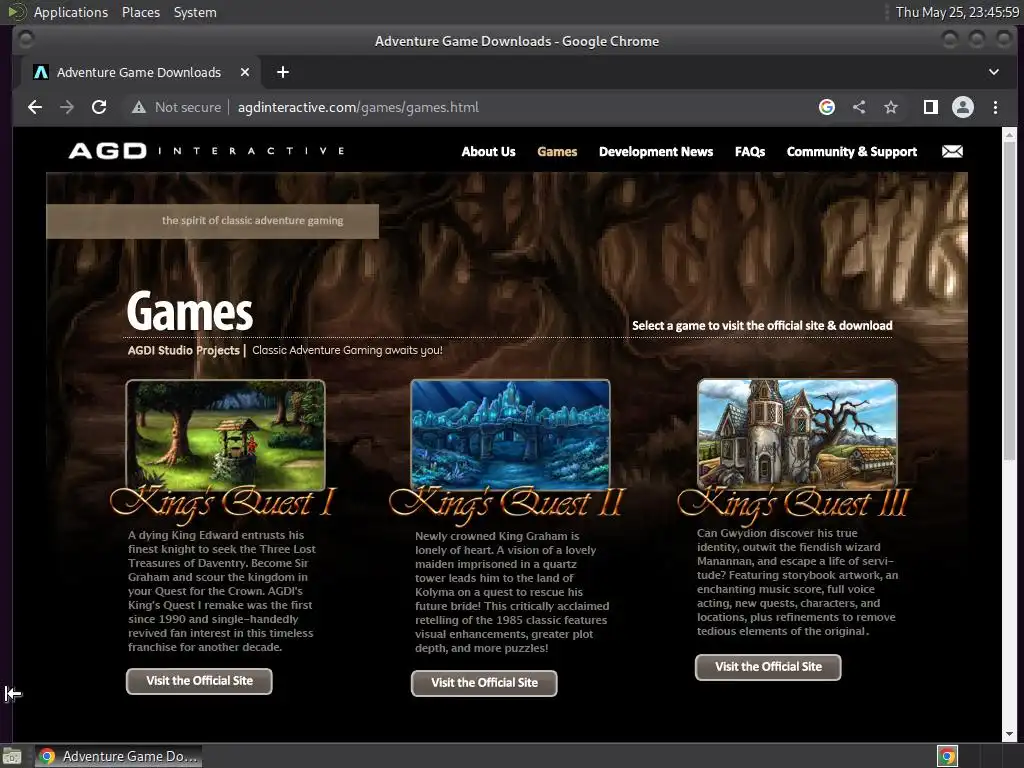The height and width of the screenshot is (768, 1024).
Task: Open Chrome three-dot menu
Action: (x=995, y=107)
